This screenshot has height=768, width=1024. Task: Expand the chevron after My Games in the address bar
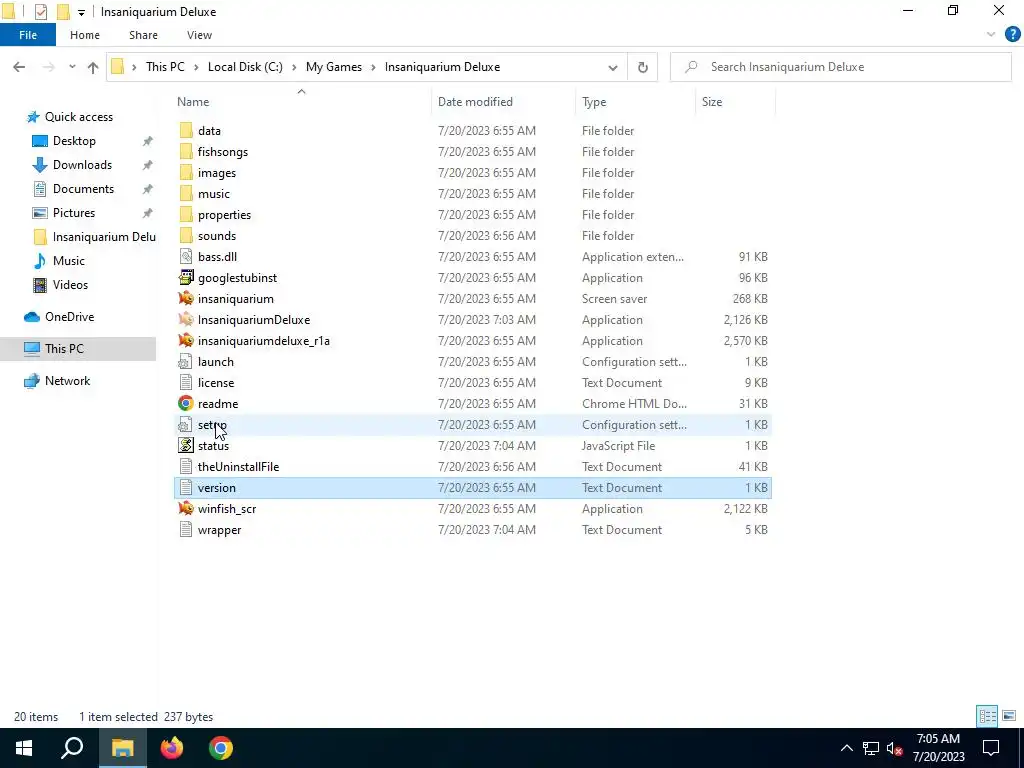pos(373,67)
